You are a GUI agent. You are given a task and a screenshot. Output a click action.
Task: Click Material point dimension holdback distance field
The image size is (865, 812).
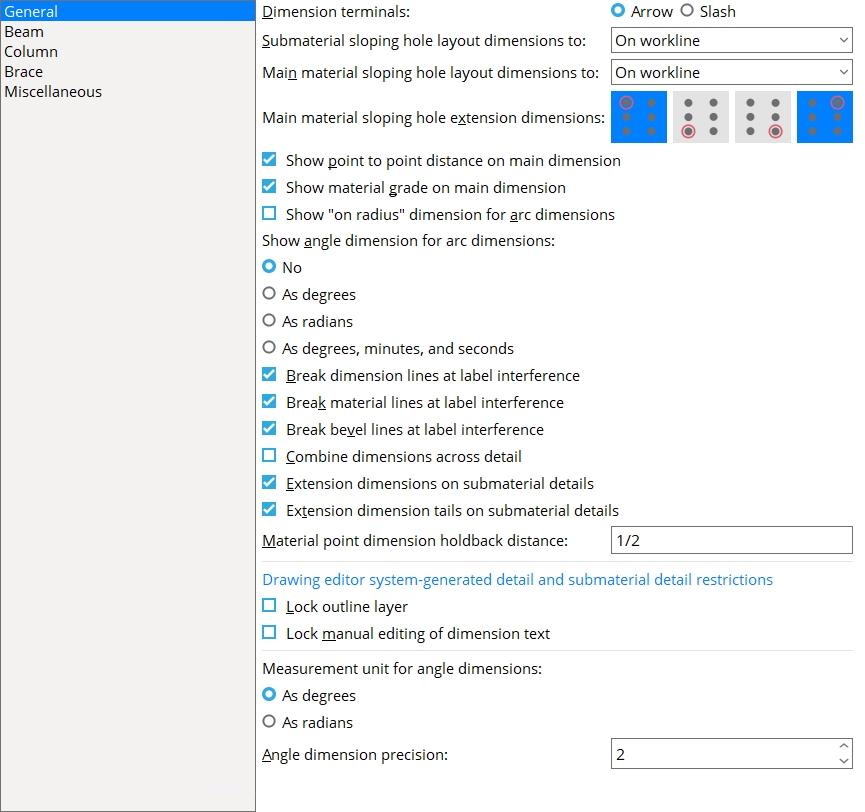[x=731, y=540]
